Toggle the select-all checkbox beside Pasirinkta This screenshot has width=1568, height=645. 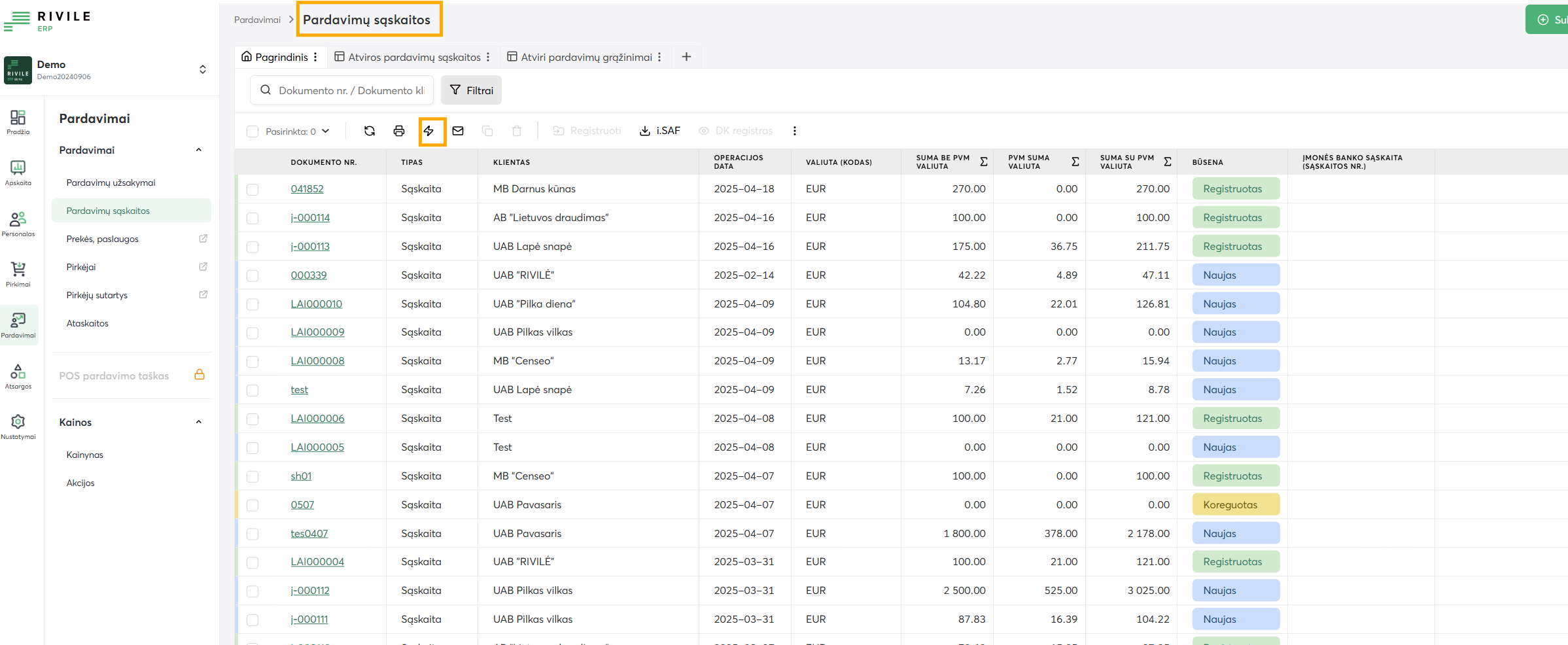[x=253, y=131]
